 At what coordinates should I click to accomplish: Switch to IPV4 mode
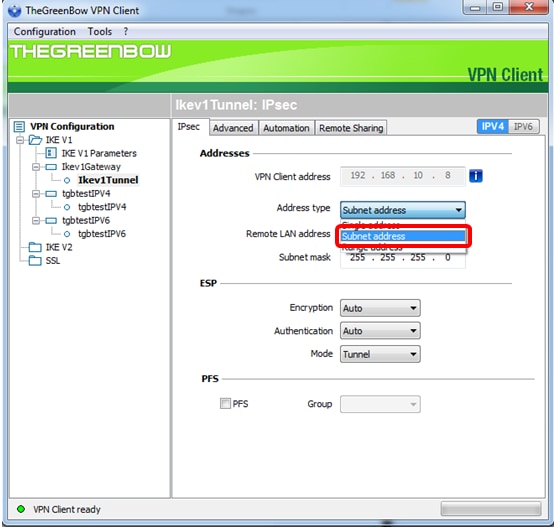coord(493,126)
